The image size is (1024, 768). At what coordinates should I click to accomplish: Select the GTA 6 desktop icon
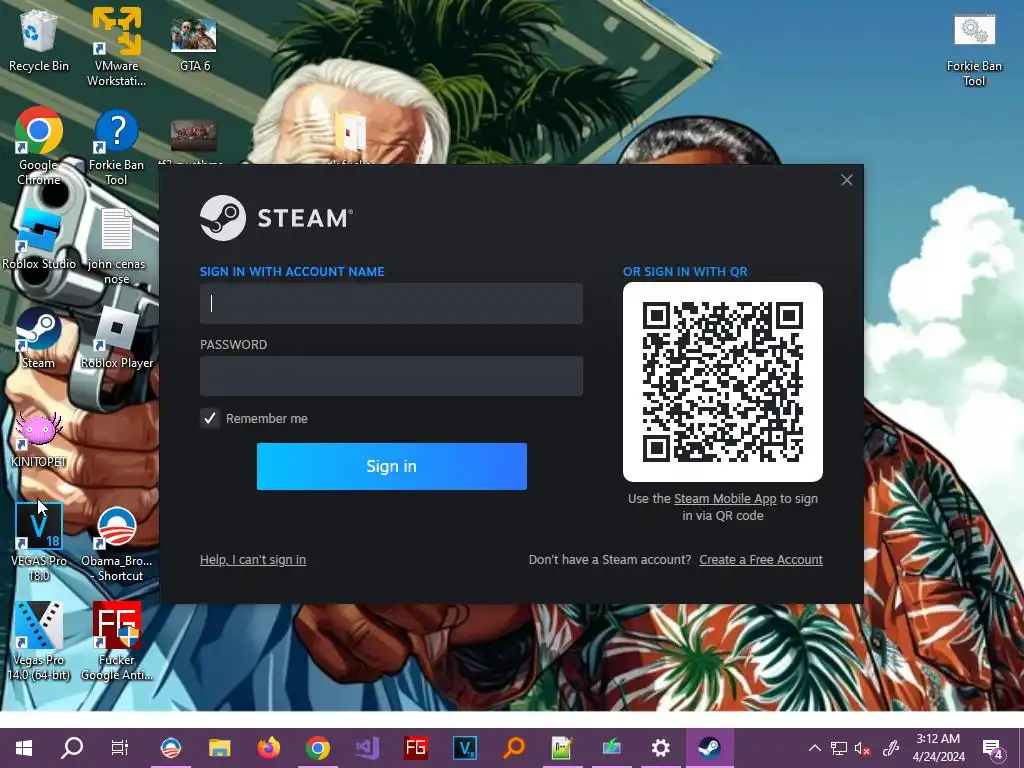pyautogui.click(x=194, y=42)
